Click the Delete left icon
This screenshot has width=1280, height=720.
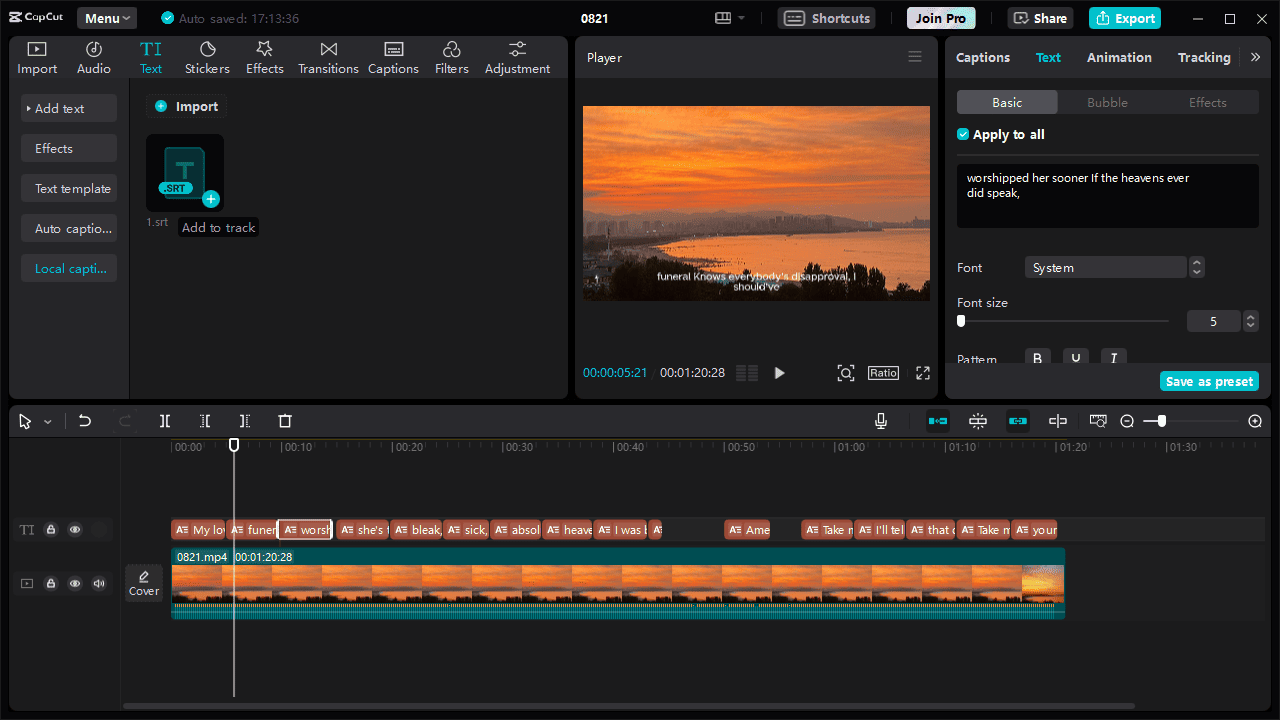tap(205, 421)
